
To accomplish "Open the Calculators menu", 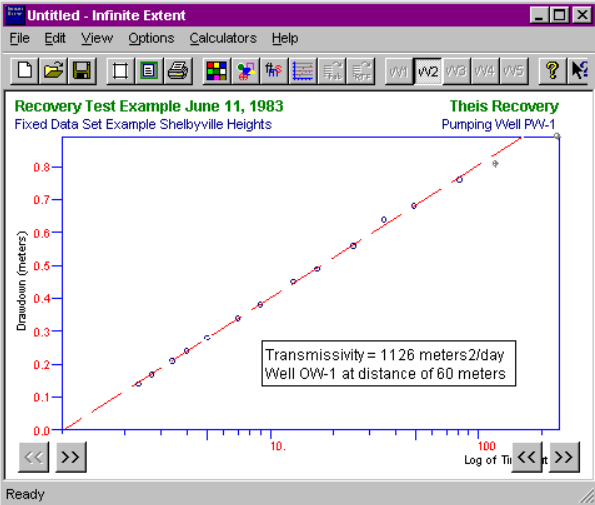I will coord(223,38).
